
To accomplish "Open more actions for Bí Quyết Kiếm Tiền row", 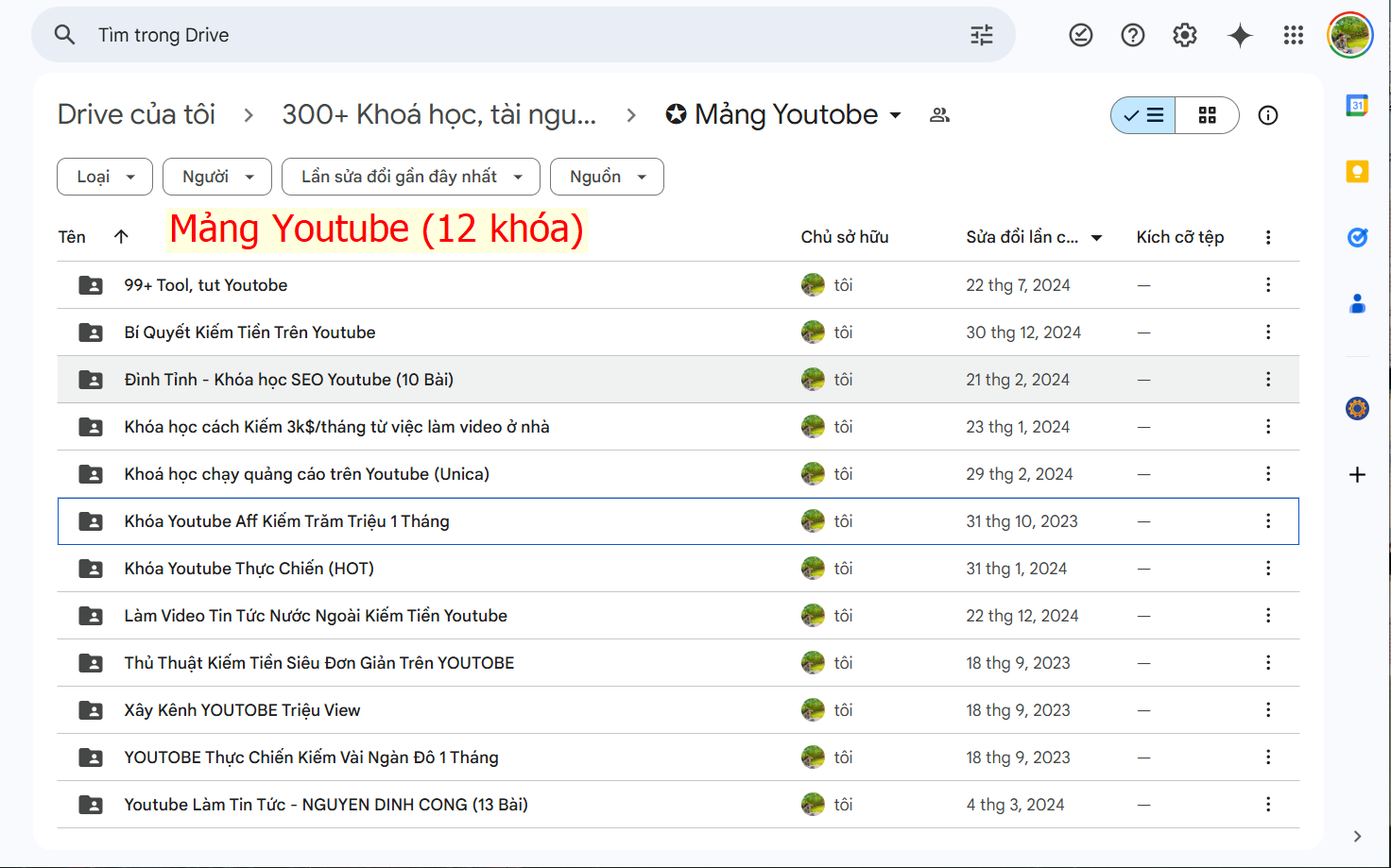I will point(1268,332).
